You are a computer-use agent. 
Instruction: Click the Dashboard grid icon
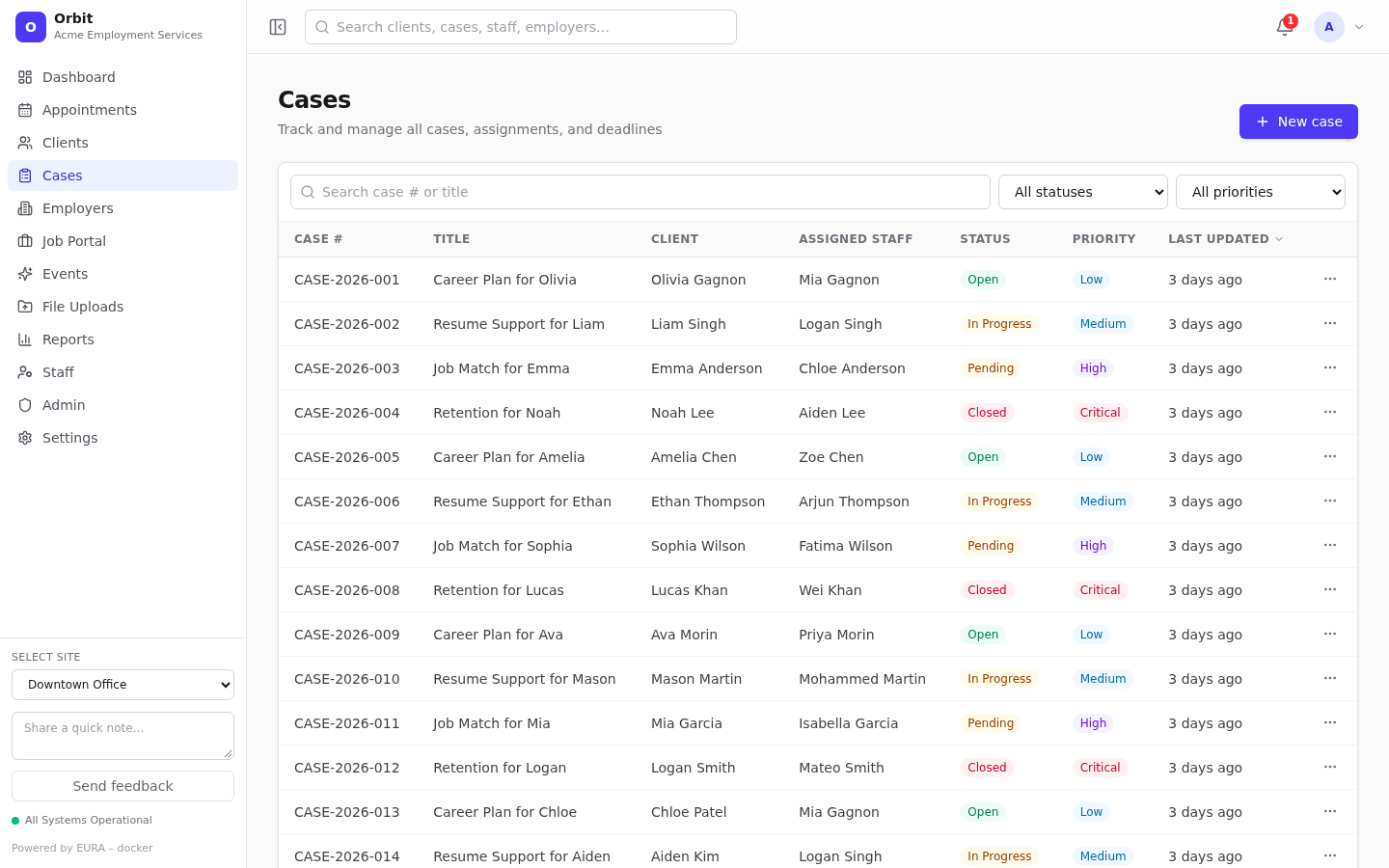25,77
